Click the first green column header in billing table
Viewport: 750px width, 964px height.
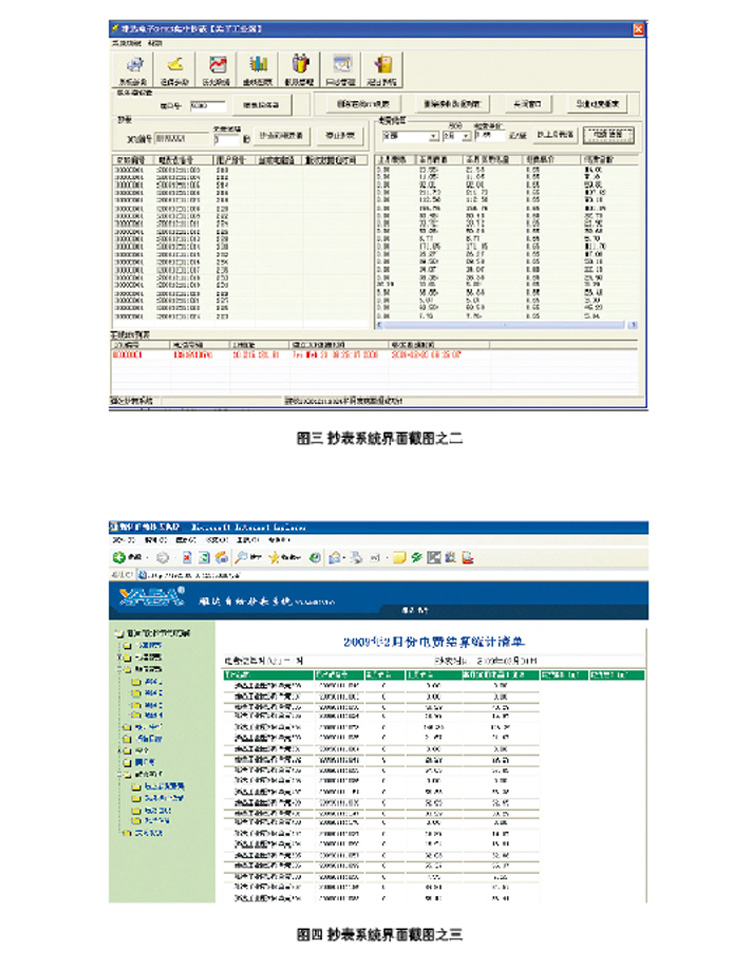269,675
